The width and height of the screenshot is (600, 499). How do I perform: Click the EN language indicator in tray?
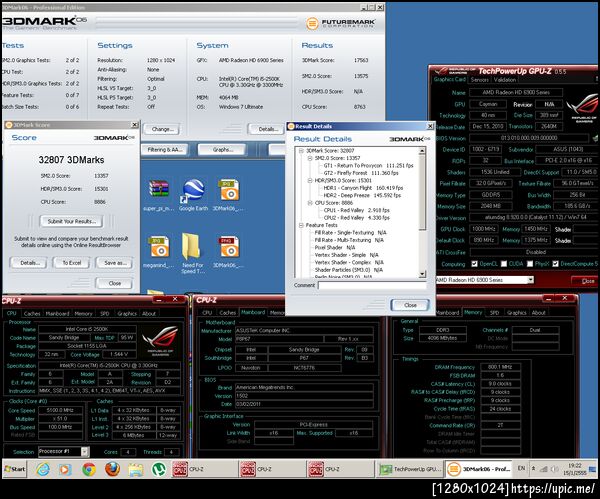[x=521, y=468]
